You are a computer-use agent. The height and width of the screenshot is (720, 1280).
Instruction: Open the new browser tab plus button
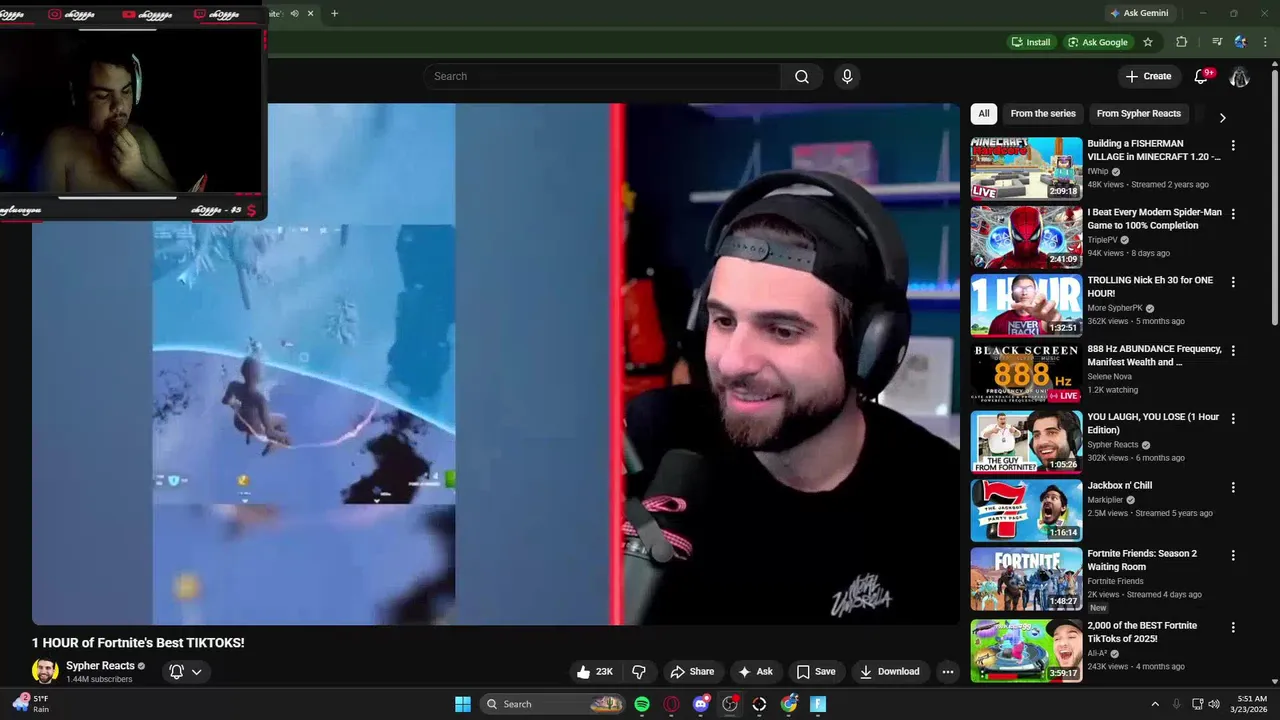click(334, 13)
